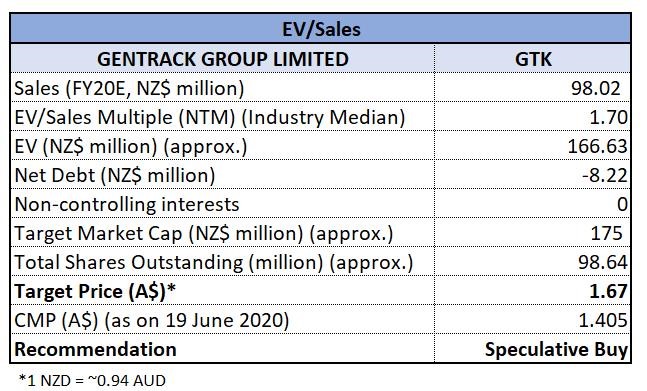Screen dimensions: 647x391
Task: Click the CMP (A$) 19 June 2020 label
Action: pos(151,320)
